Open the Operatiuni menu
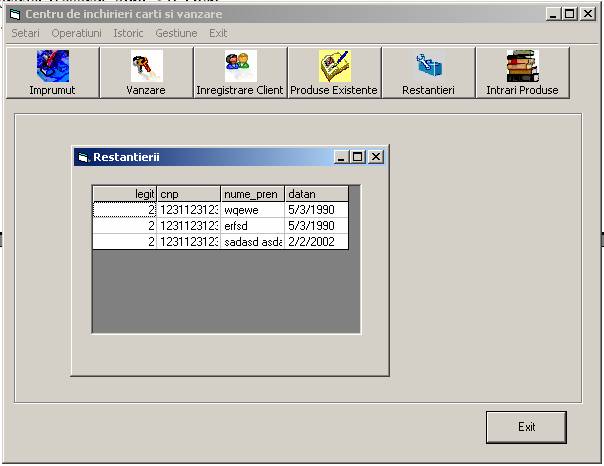This screenshot has height=466, width=604. [x=76, y=33]
